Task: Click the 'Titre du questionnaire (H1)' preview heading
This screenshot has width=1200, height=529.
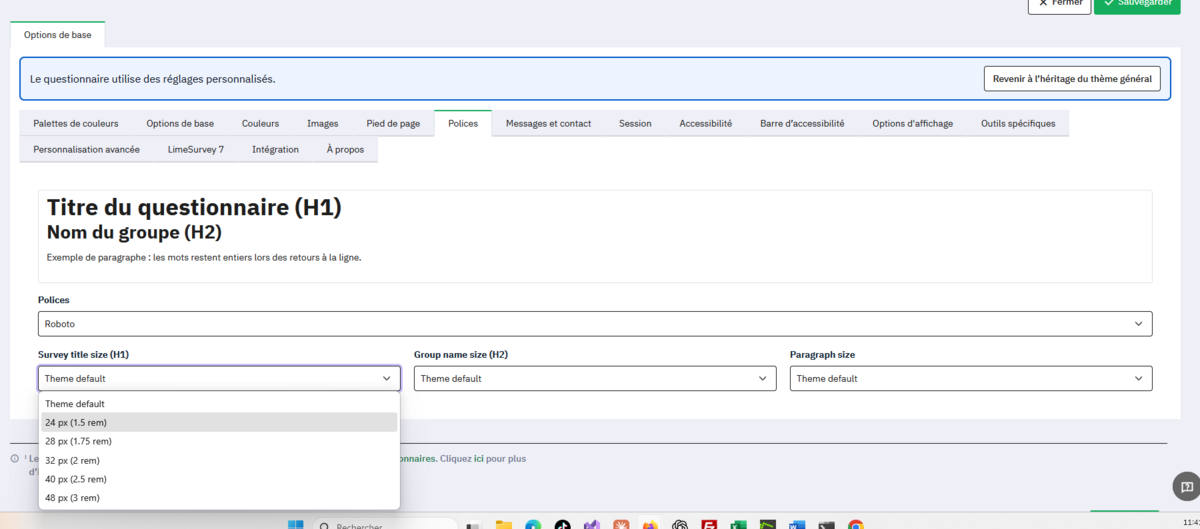Action: tap(194, 207)
